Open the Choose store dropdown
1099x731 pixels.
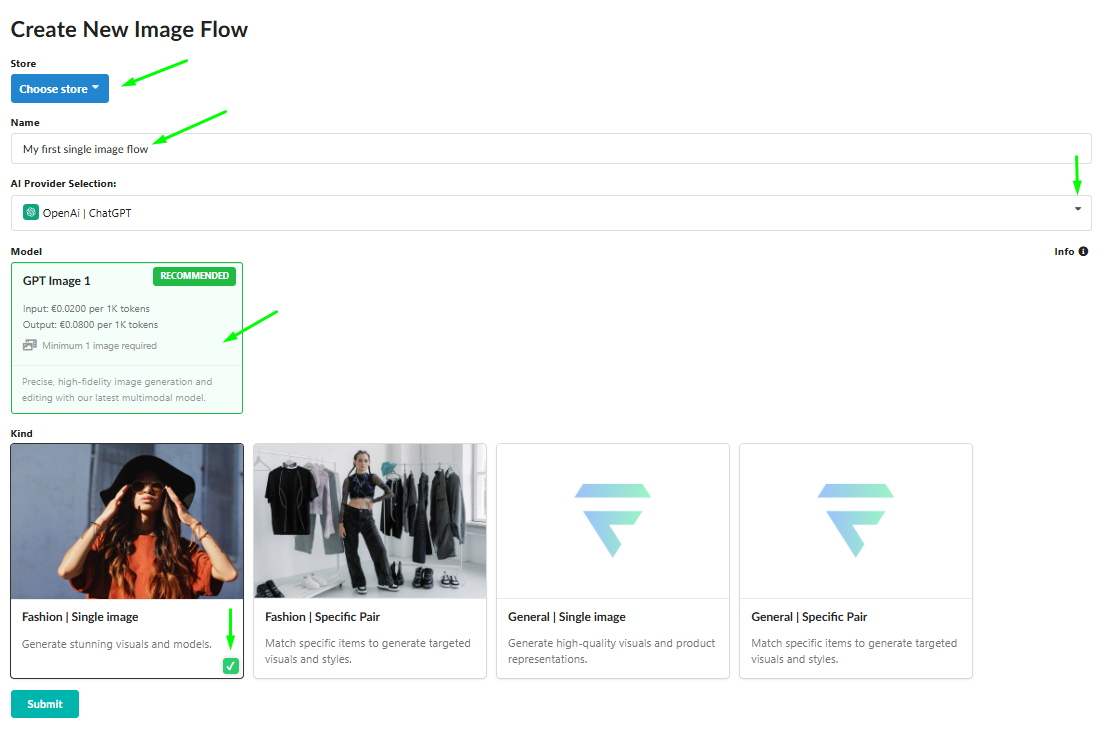pos(60,89)
